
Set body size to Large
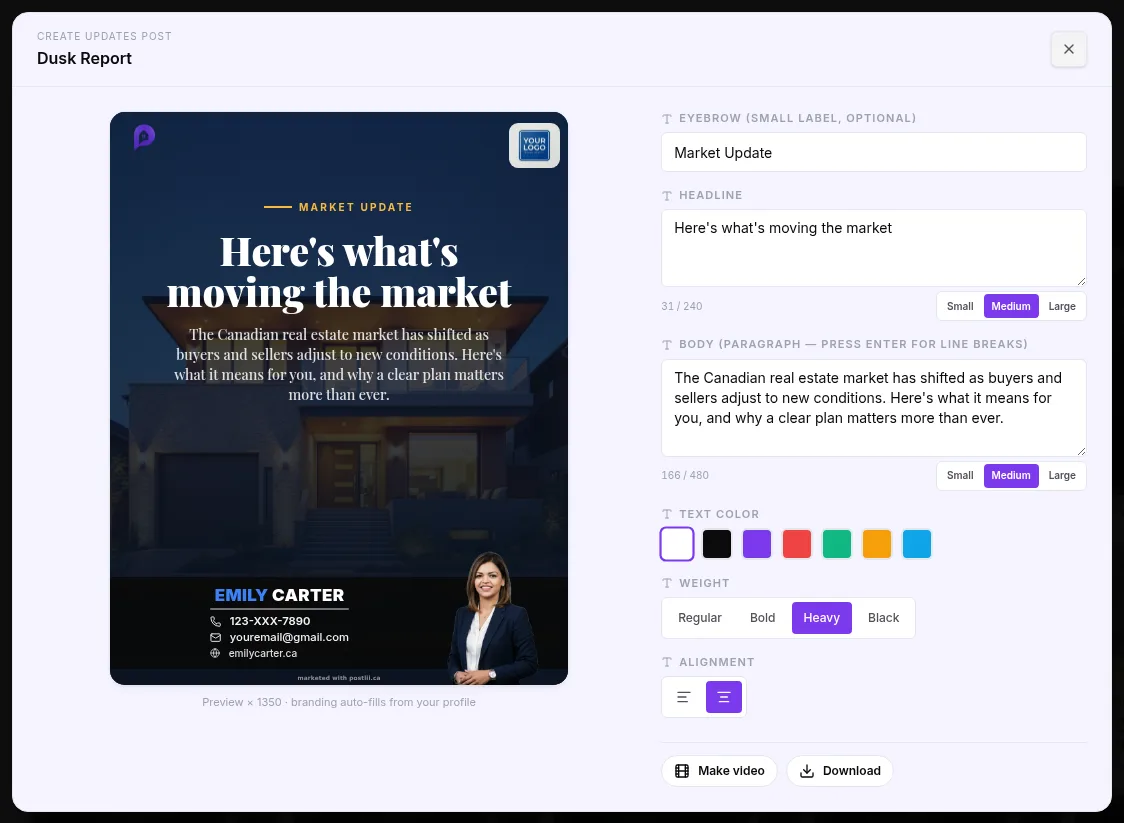click(x=1062, y=475)
